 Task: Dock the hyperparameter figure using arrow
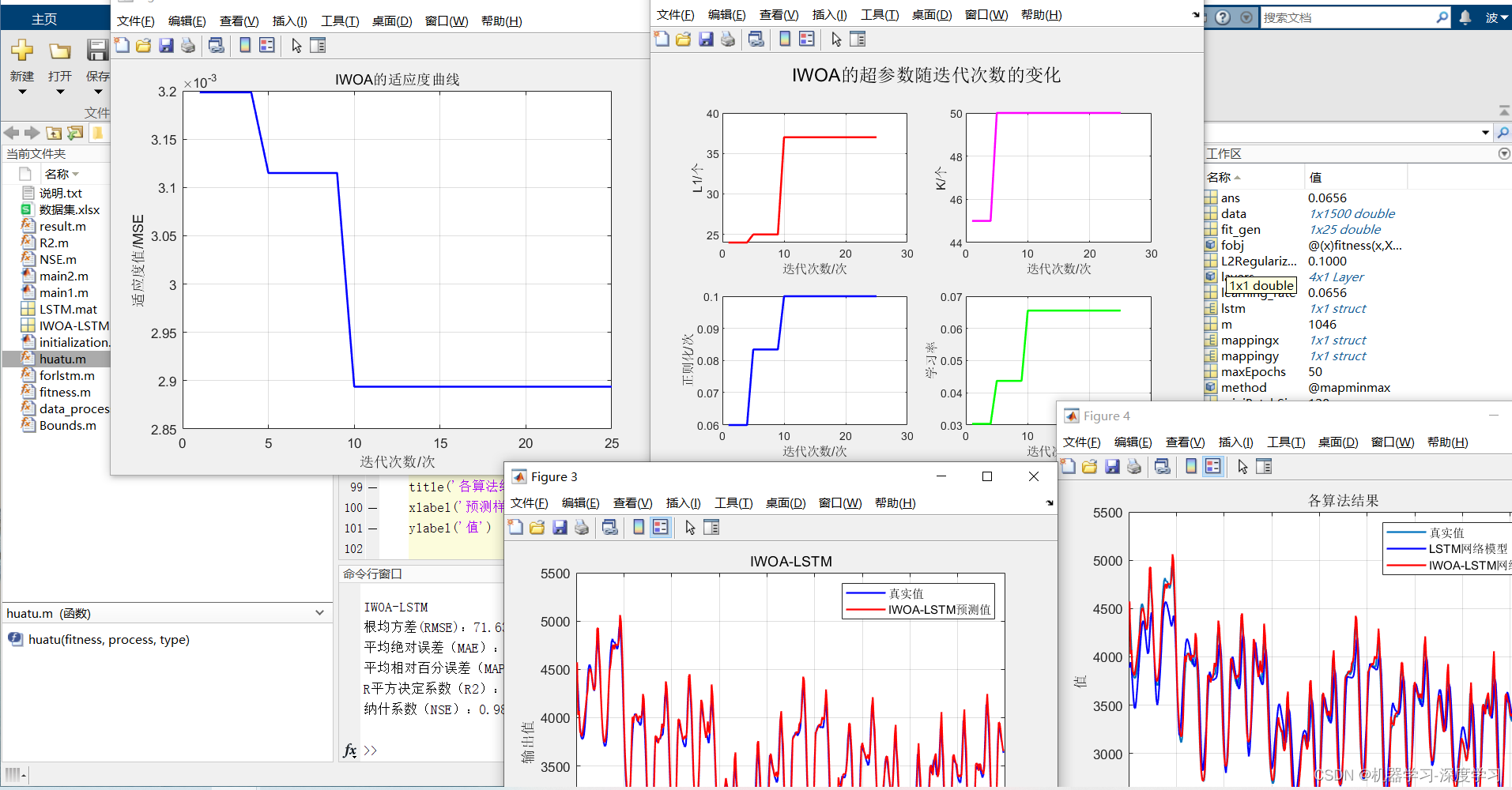[1195, 15]
